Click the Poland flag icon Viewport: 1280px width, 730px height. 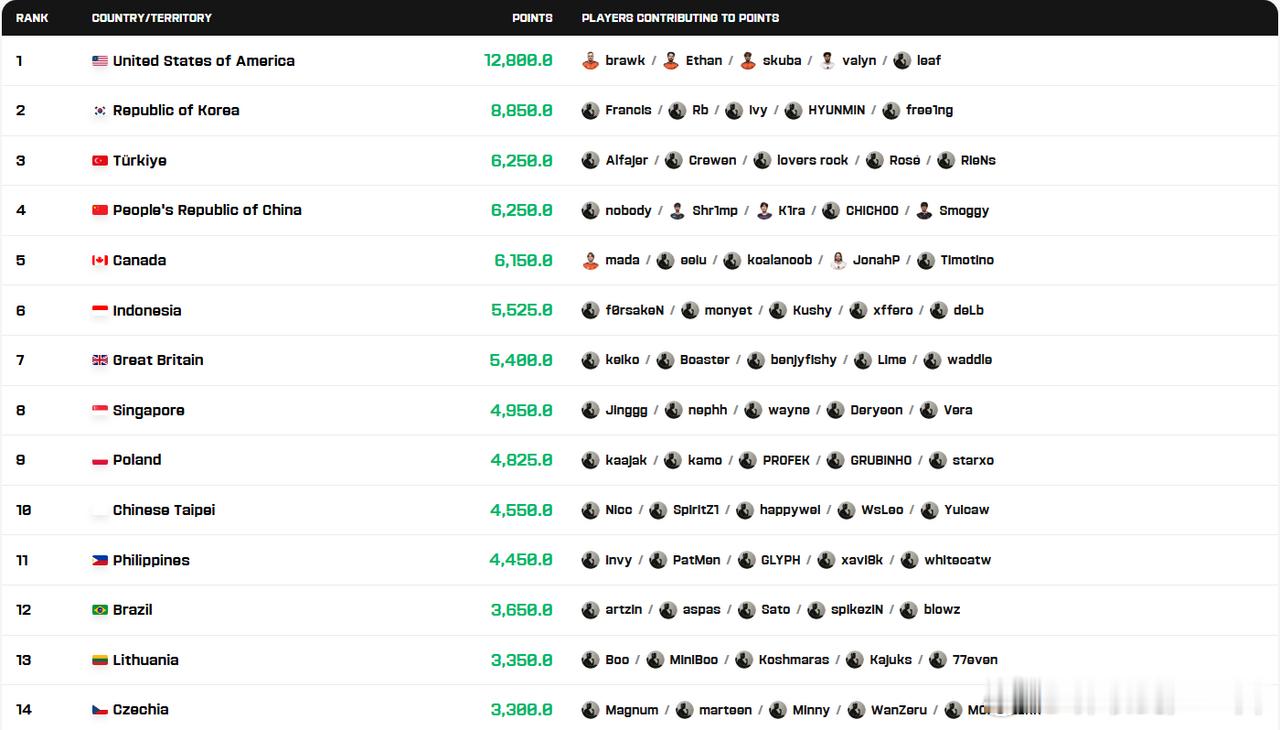[100, 460]
